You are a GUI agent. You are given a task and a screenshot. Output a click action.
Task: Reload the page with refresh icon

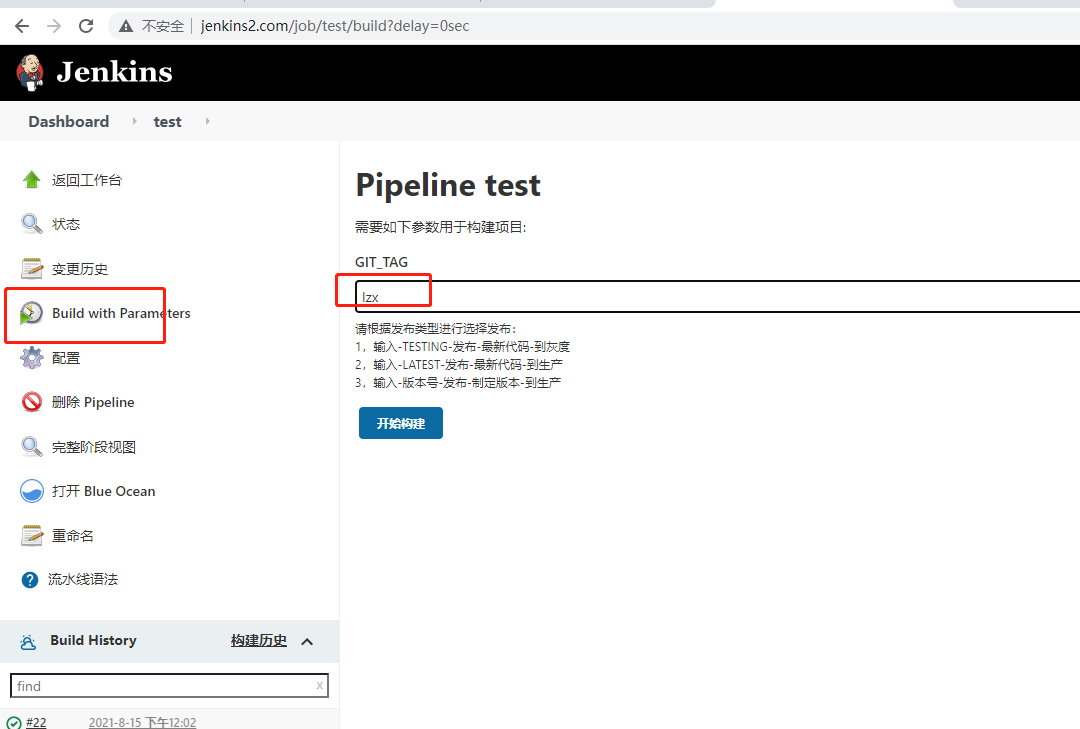click(x=86, y=26)
